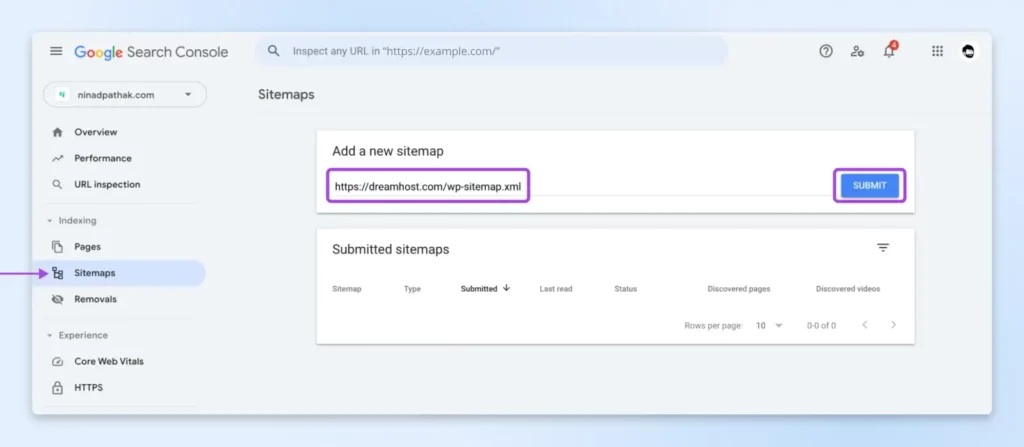Image resolution: width=1024 pixels, height=447 pixels.
Task: Open the Rows per page dropdown
Action: (x=769, y=325)
